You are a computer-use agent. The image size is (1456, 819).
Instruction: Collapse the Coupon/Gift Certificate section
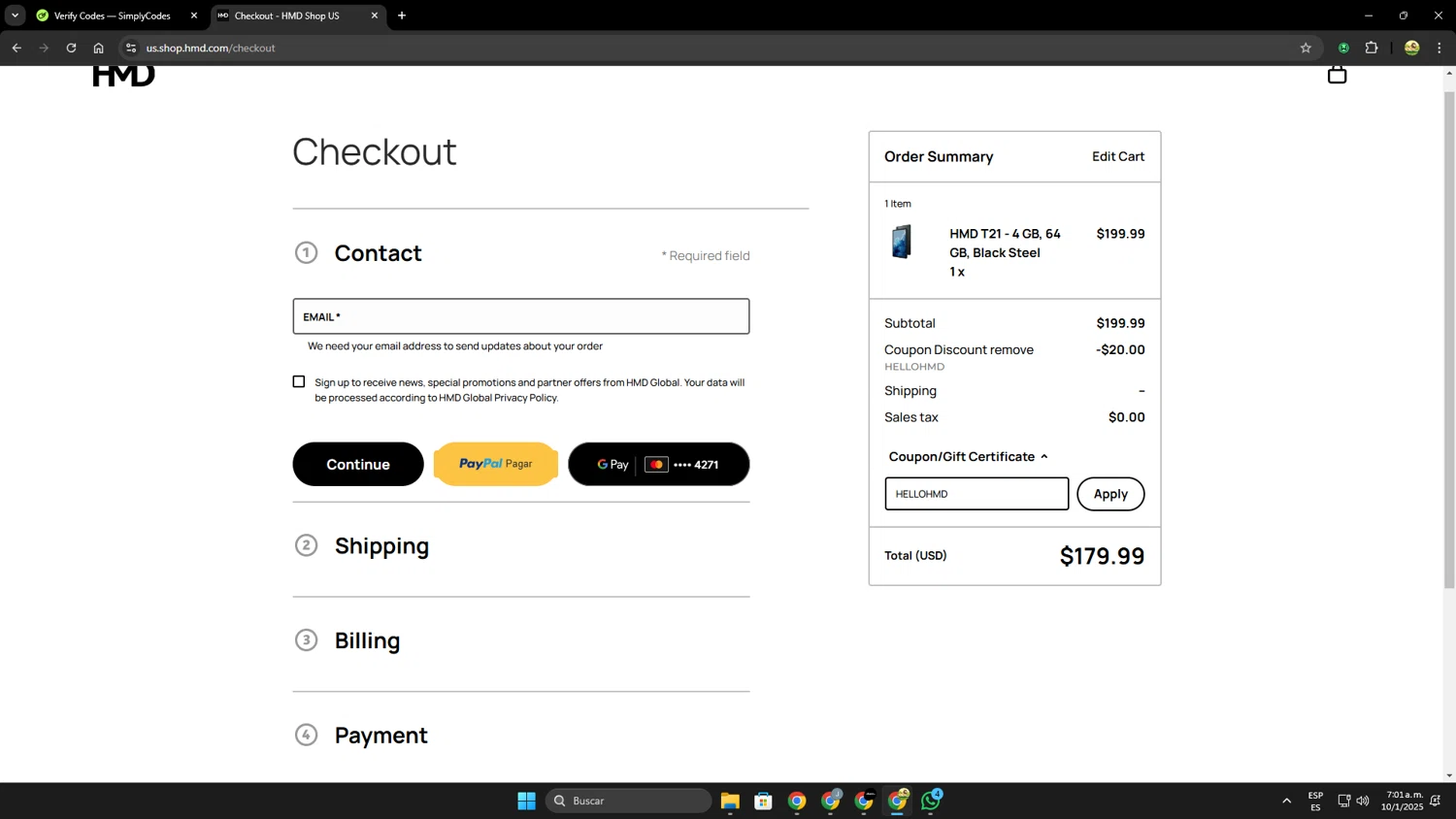(968, 456)
